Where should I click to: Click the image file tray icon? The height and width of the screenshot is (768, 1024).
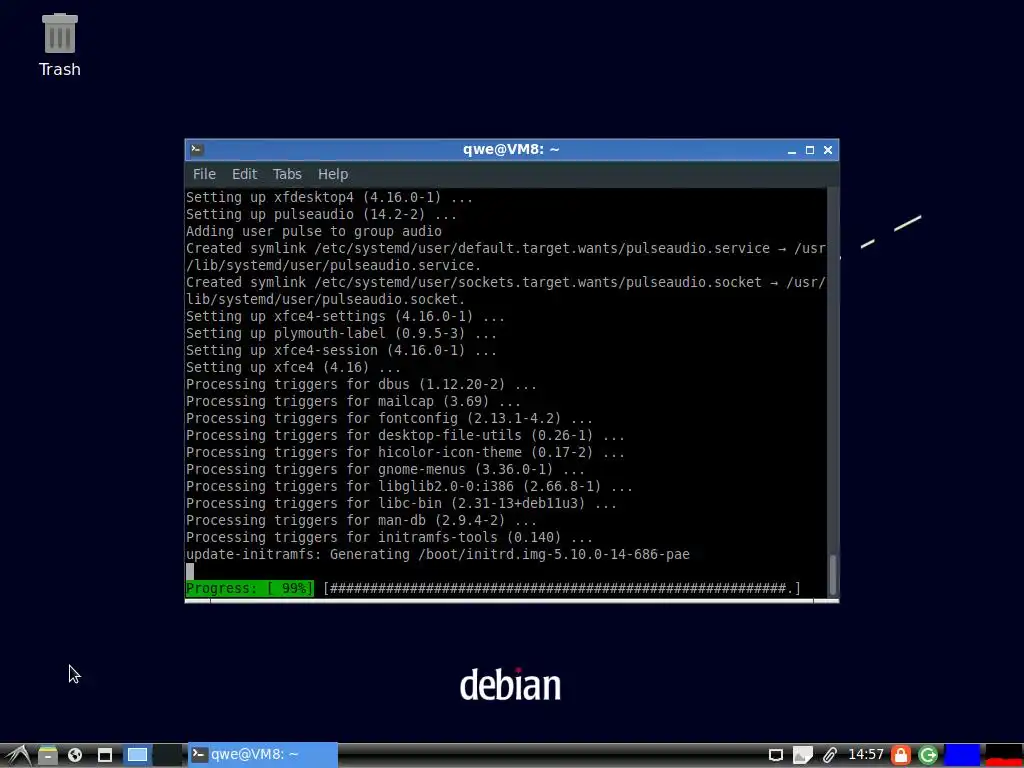pos(803,755)
